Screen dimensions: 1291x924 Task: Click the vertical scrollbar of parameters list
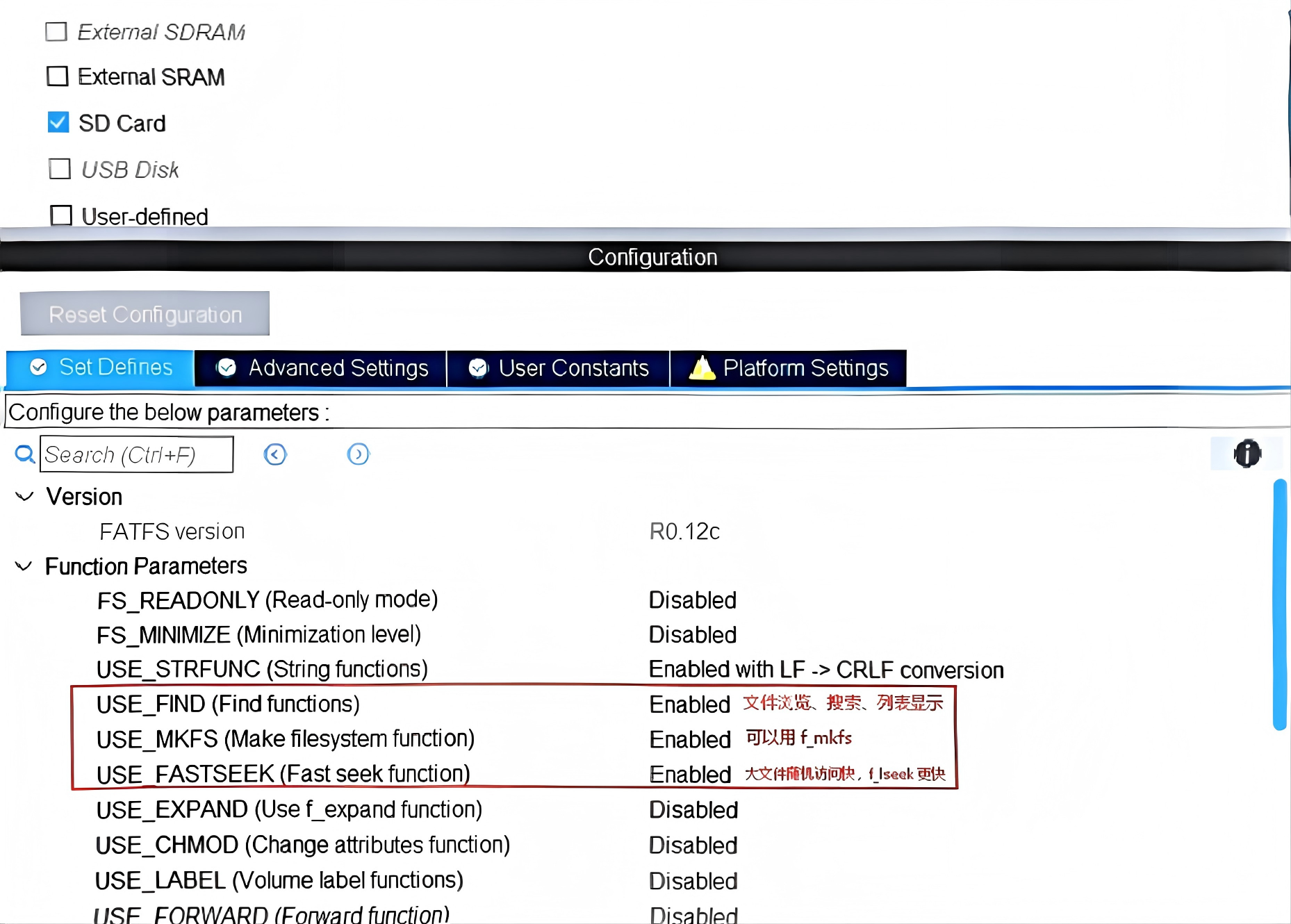pyautogui.click(x=1280, y=604)
